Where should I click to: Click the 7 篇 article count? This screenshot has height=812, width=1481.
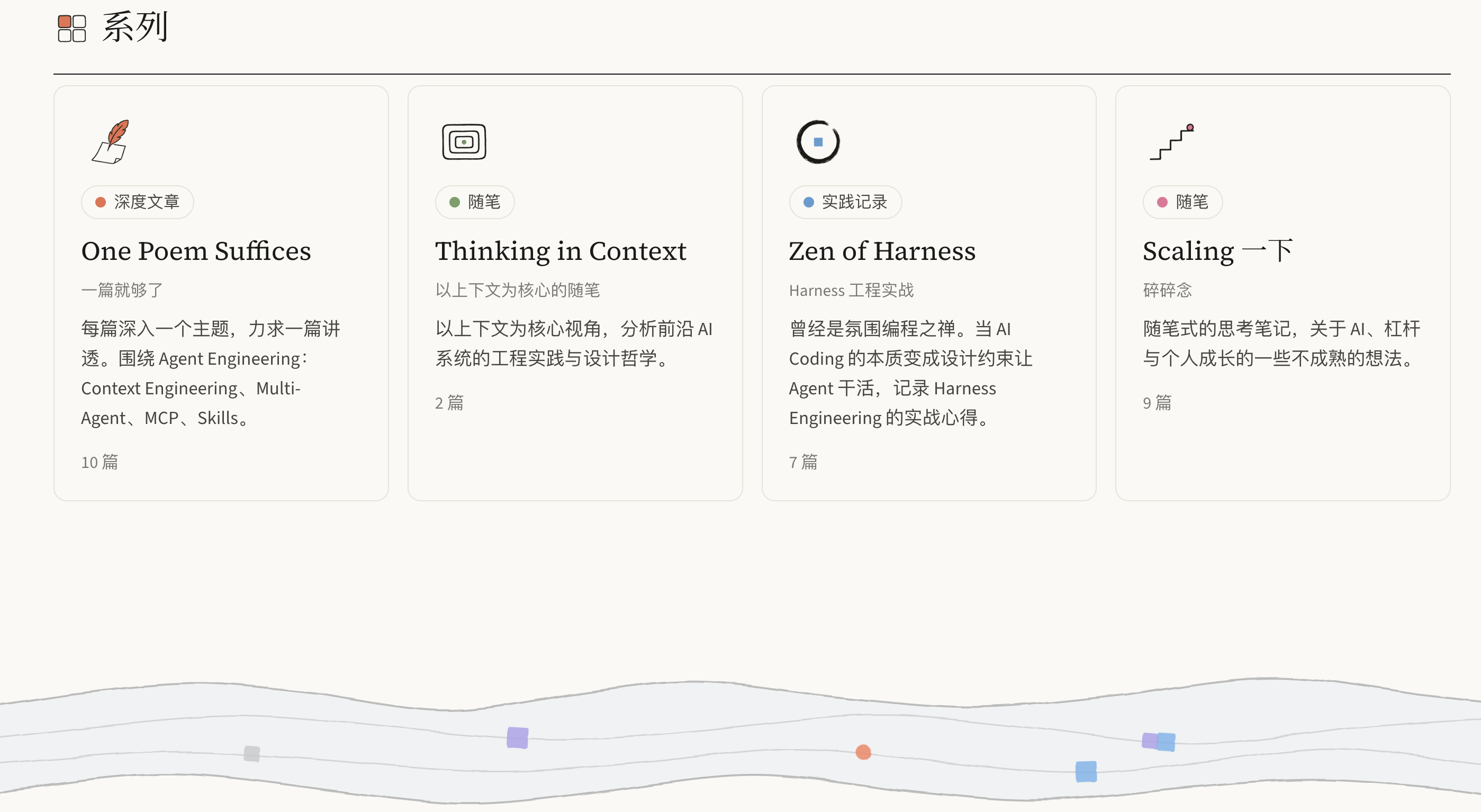pyautogui.click(x=803, y=462)
